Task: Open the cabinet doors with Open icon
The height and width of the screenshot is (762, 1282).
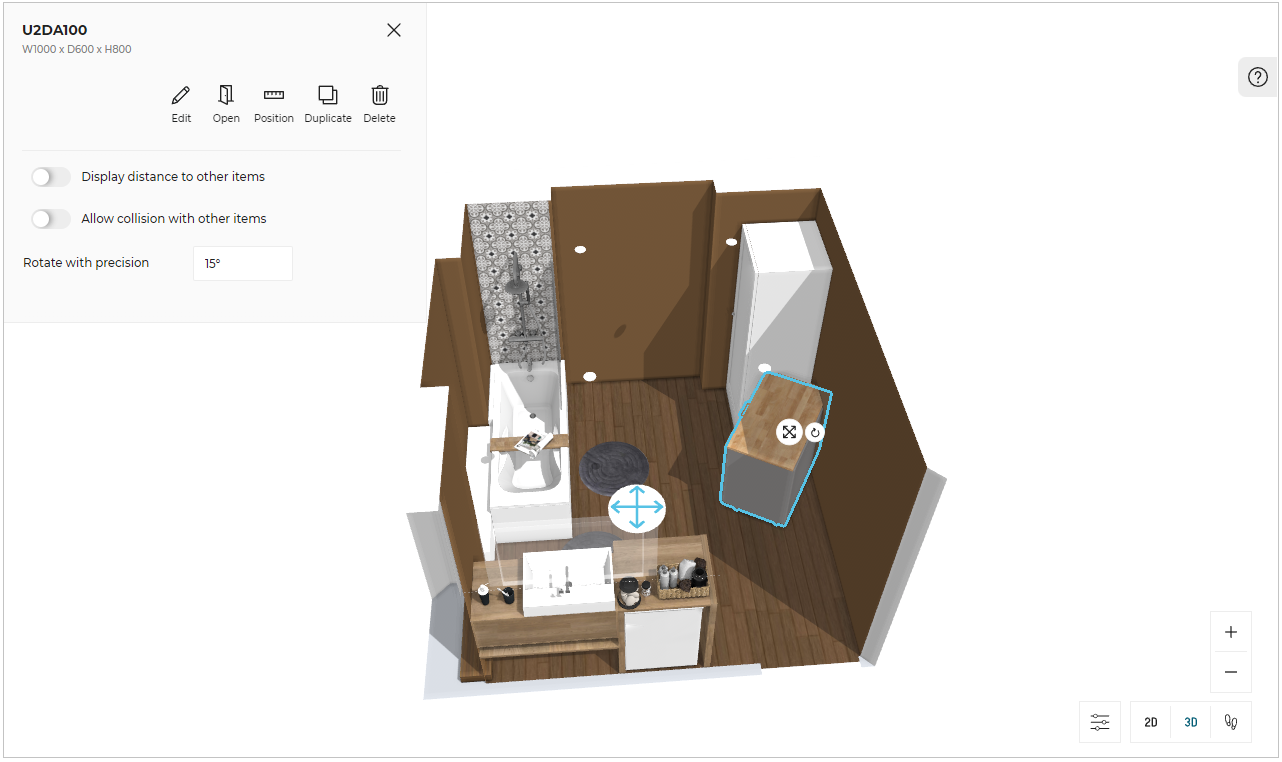Action: point(226,104)
